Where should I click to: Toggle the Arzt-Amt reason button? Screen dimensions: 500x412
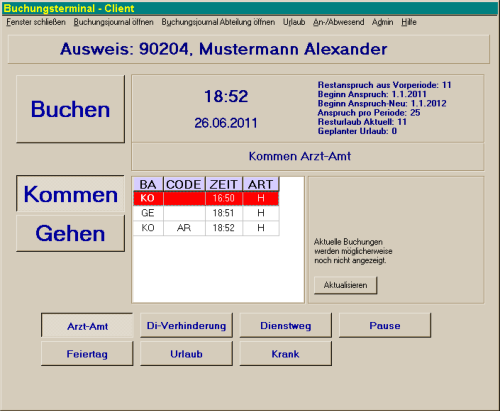[87, 325]
